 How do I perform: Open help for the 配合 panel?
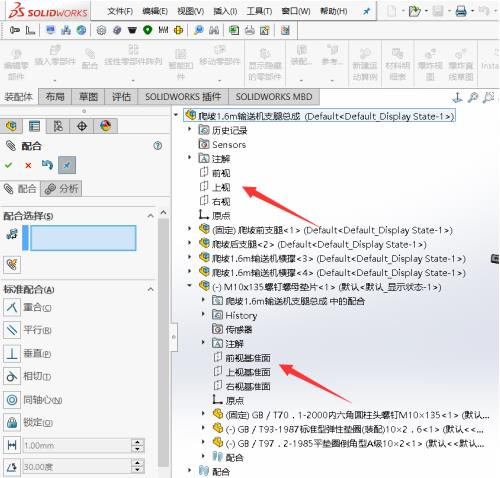(x=157, y=145)
